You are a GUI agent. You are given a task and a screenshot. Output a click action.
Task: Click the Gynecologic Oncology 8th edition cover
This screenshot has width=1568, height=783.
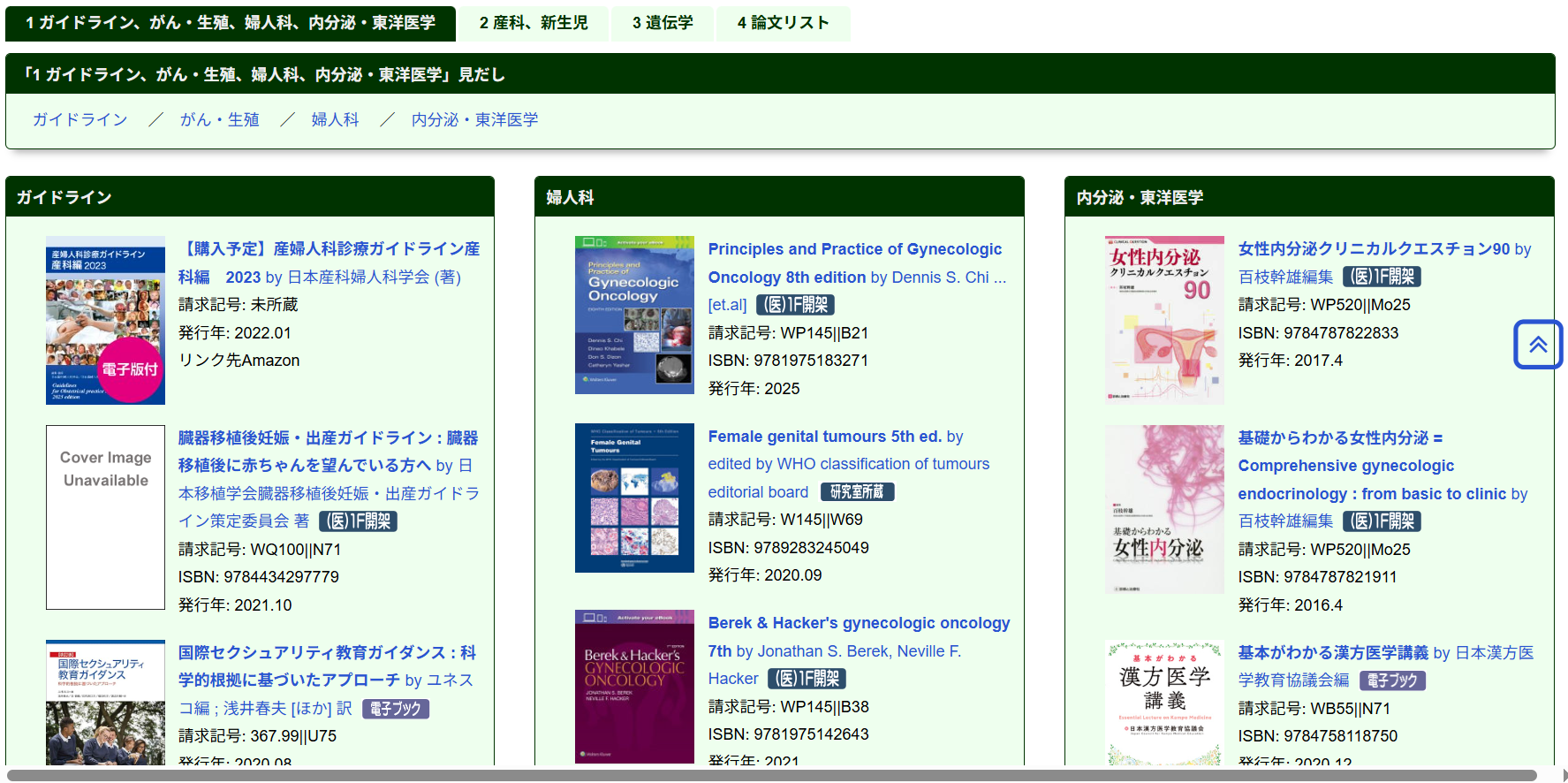coord(634,315)
